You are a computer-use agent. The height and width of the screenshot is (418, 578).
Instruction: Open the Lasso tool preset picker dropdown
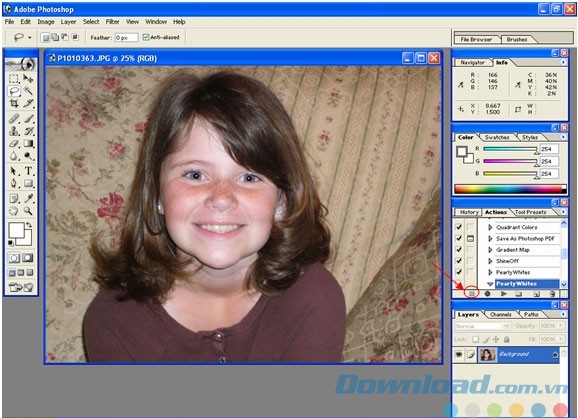point(29,37)
